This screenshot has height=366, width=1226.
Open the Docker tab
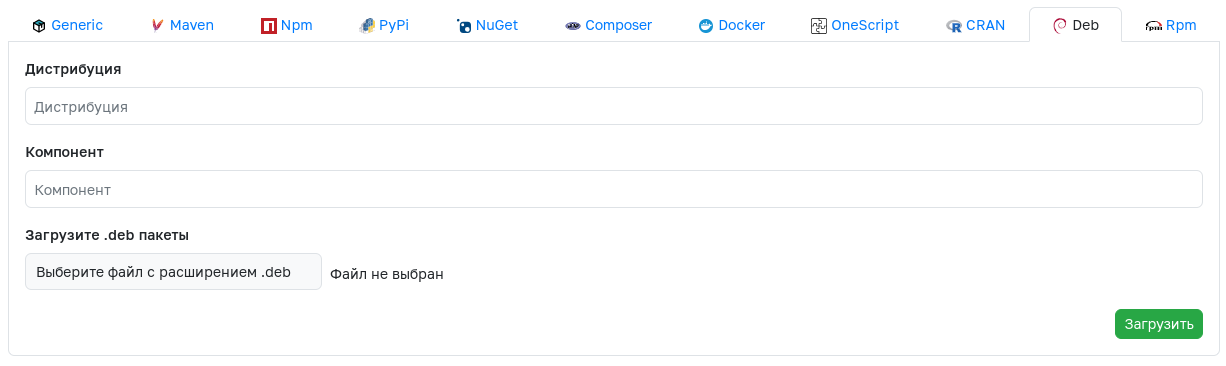coord(732,26)
